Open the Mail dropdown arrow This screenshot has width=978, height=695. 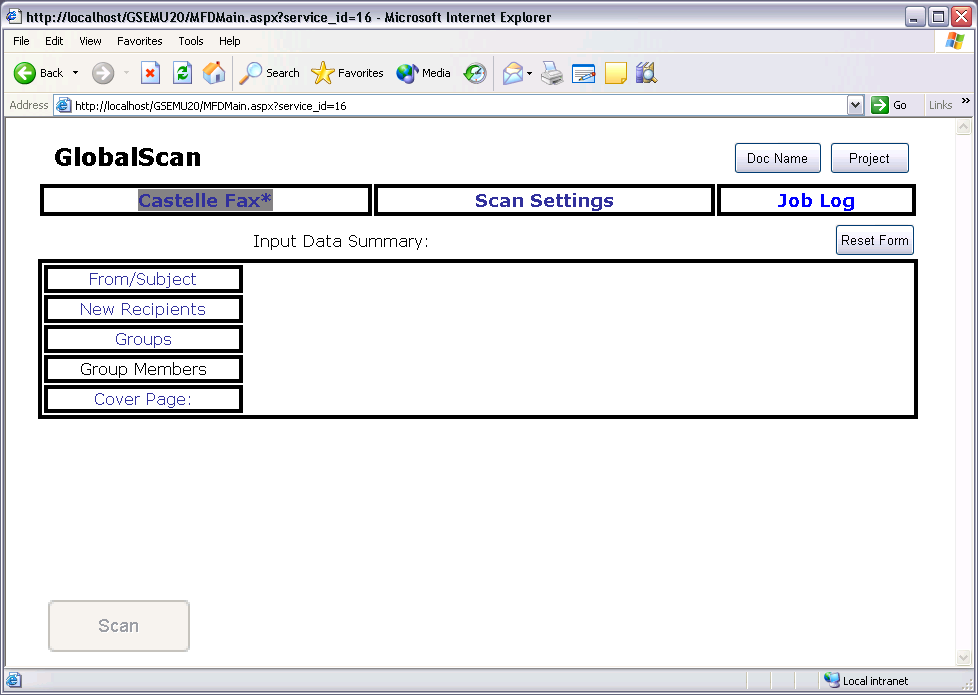tap(529, 73)
